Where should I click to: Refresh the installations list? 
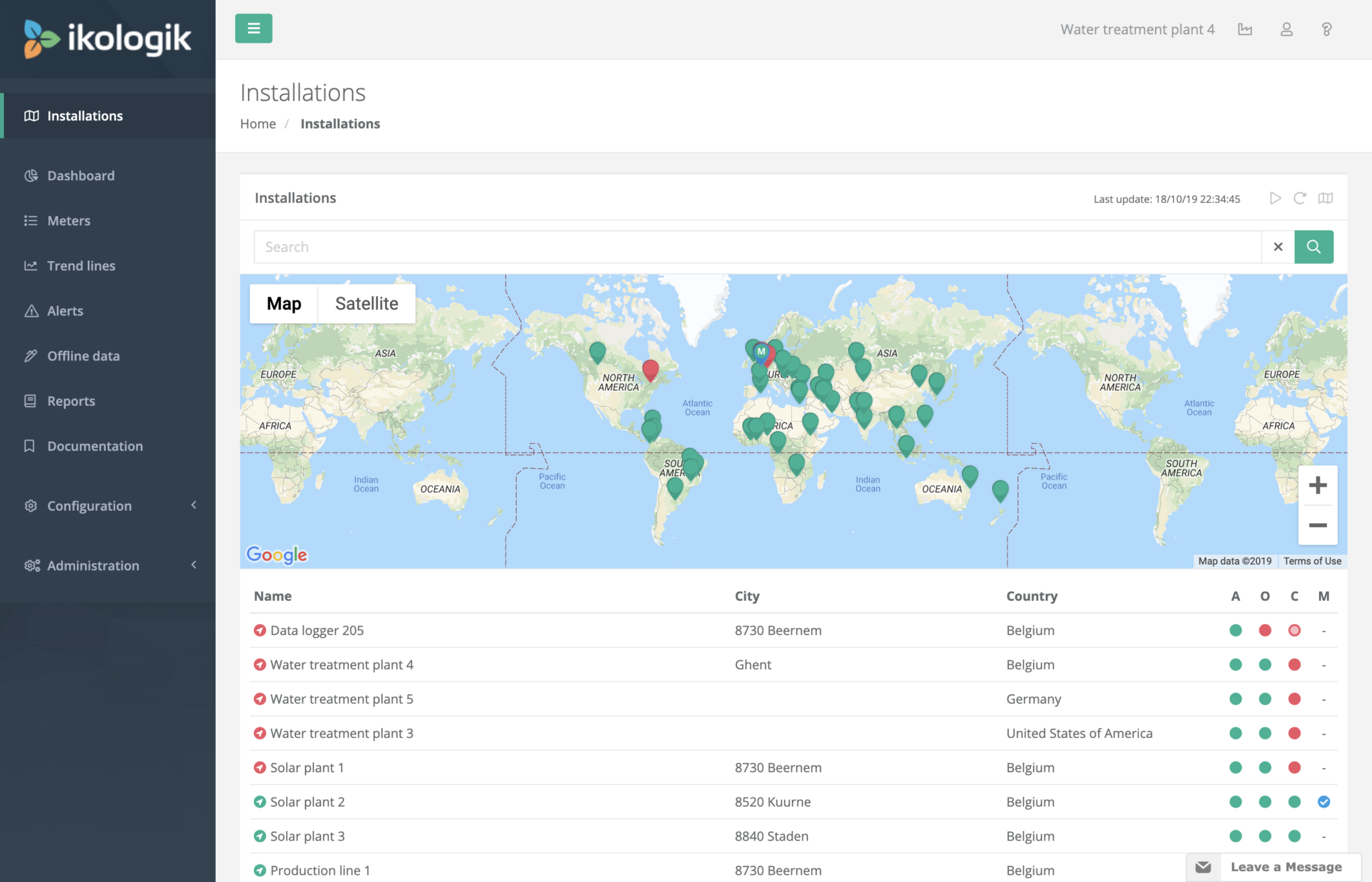click(x=1300, y=198)
